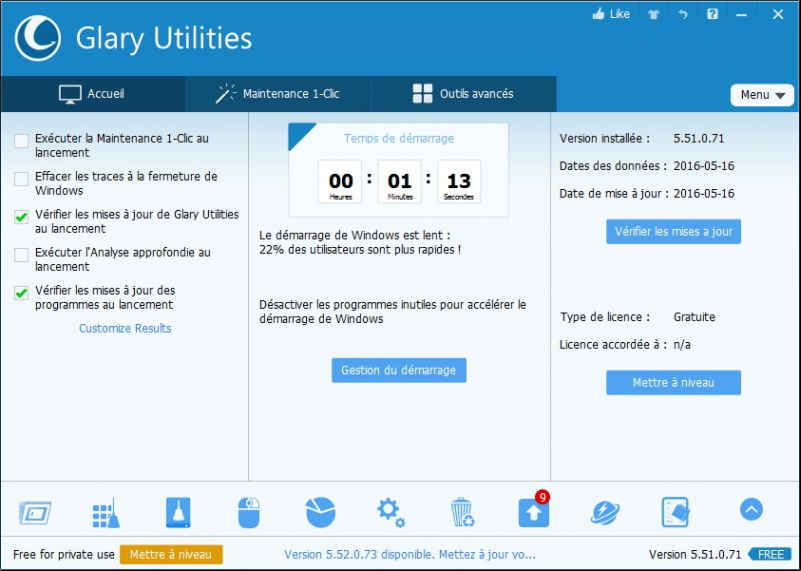Click the 01 Minutes timer box
The image size is (801, 571).
399,182
